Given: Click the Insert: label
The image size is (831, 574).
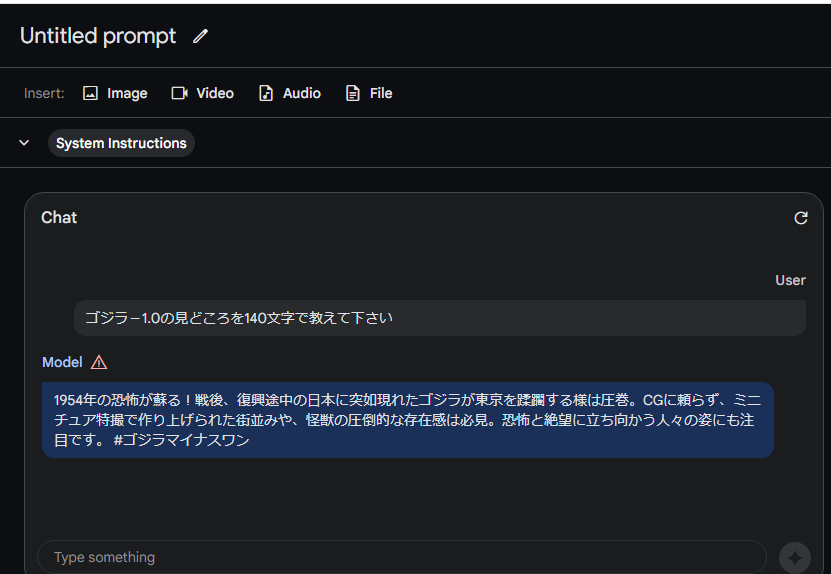Looking at the screenshot, I should (44, 93).
